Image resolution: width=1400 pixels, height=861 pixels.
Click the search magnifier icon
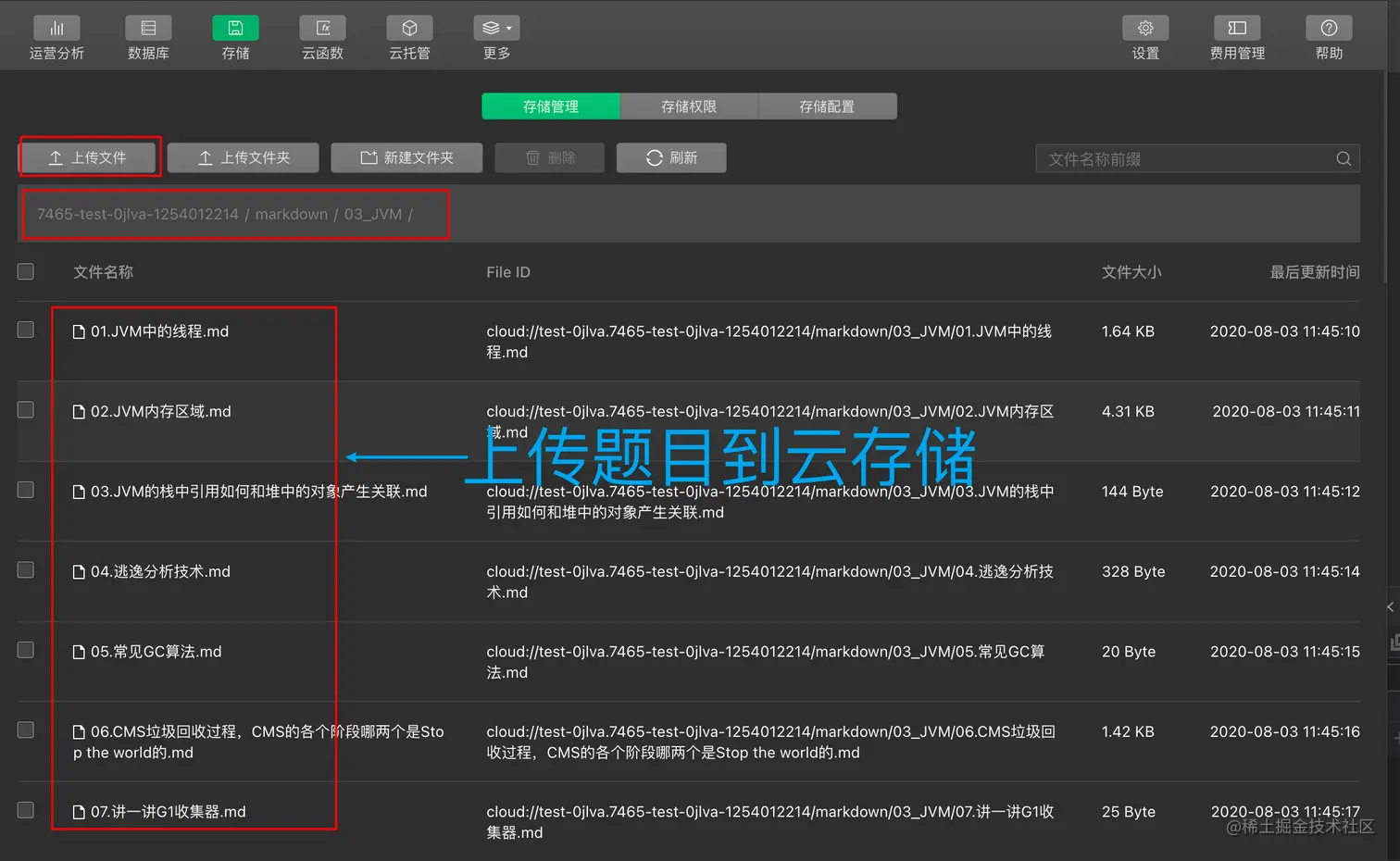tap(1344, 159)
